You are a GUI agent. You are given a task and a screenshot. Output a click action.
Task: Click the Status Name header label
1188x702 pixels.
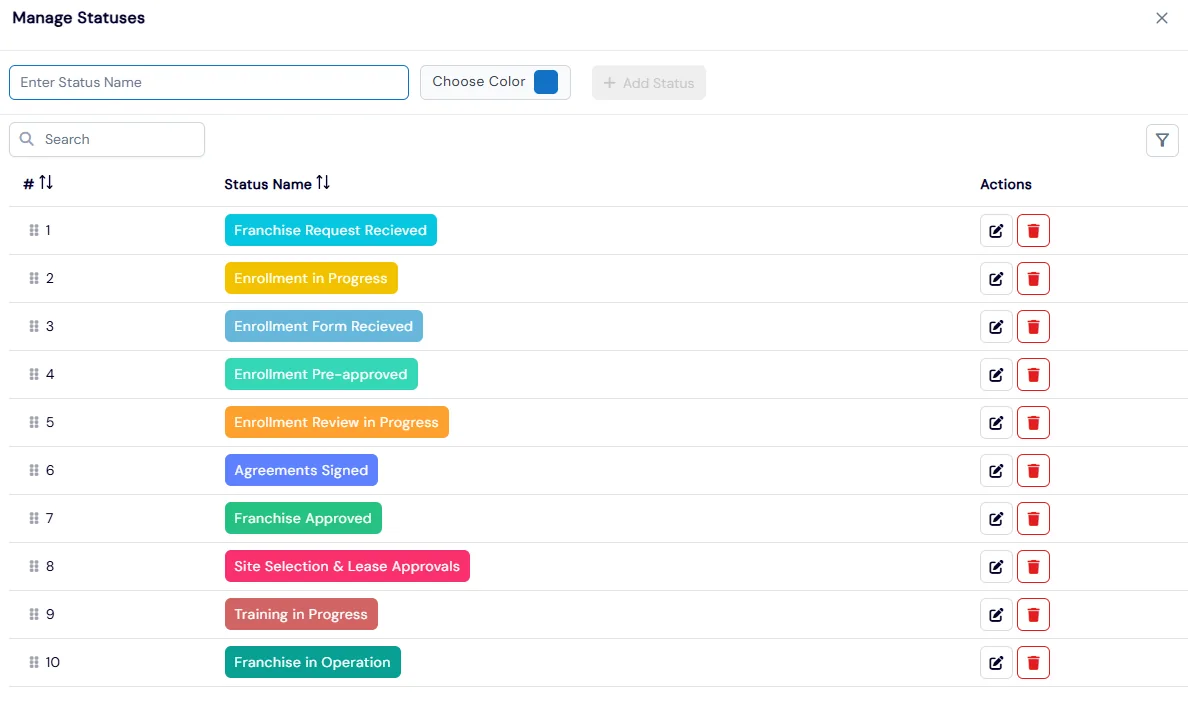click(x=267, y=184)
